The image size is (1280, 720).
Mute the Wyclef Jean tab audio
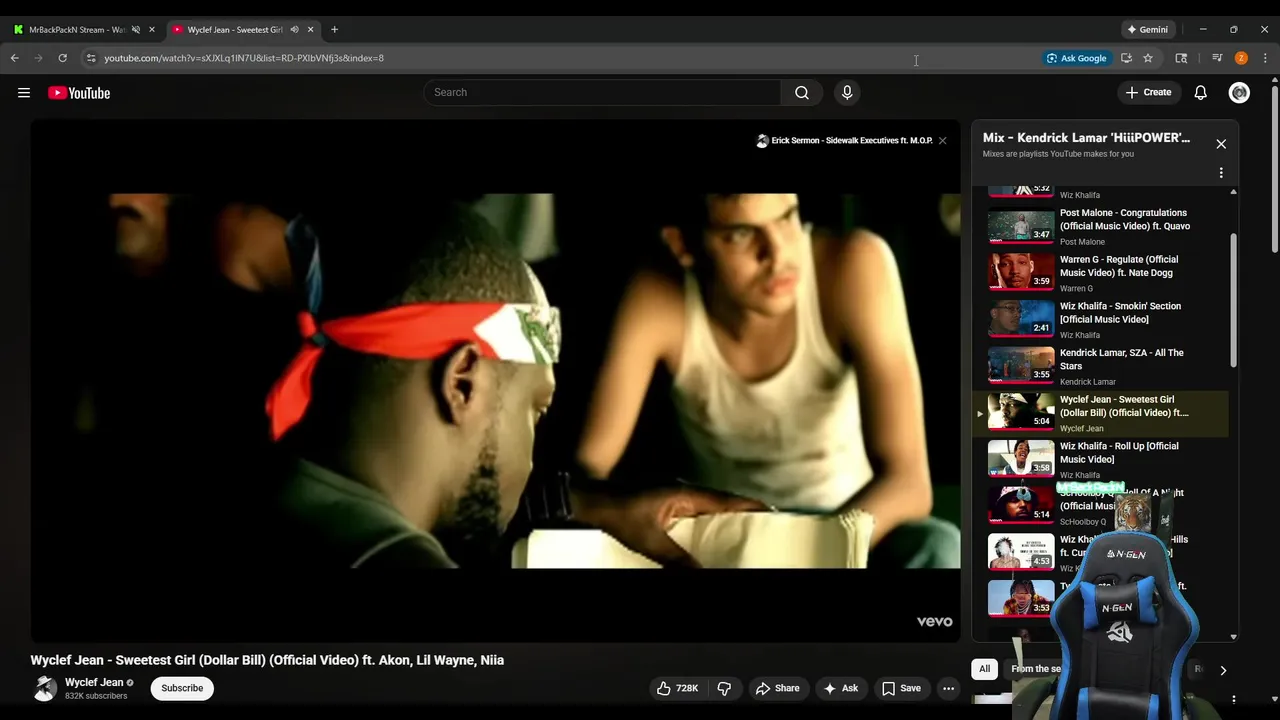click(x=294, y=30)
